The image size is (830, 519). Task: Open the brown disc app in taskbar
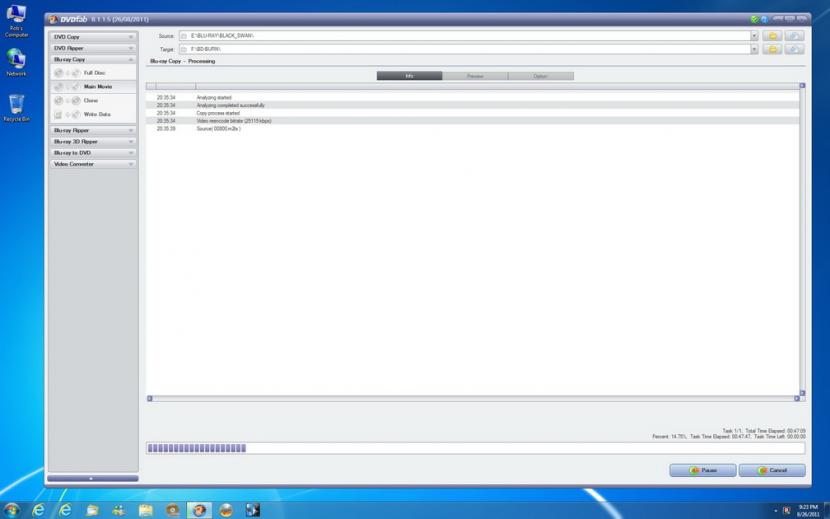(x=173, y=510)
